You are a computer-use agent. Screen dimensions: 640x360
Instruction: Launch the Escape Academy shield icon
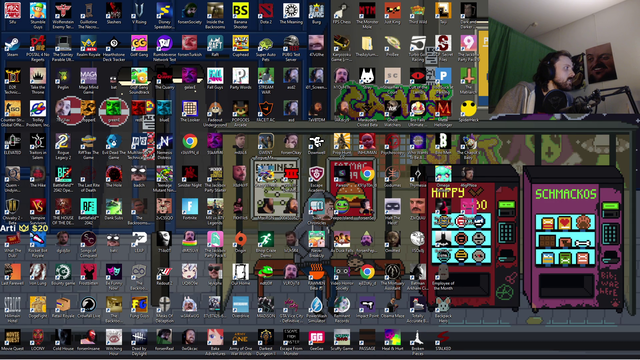[x=316, y=174]
